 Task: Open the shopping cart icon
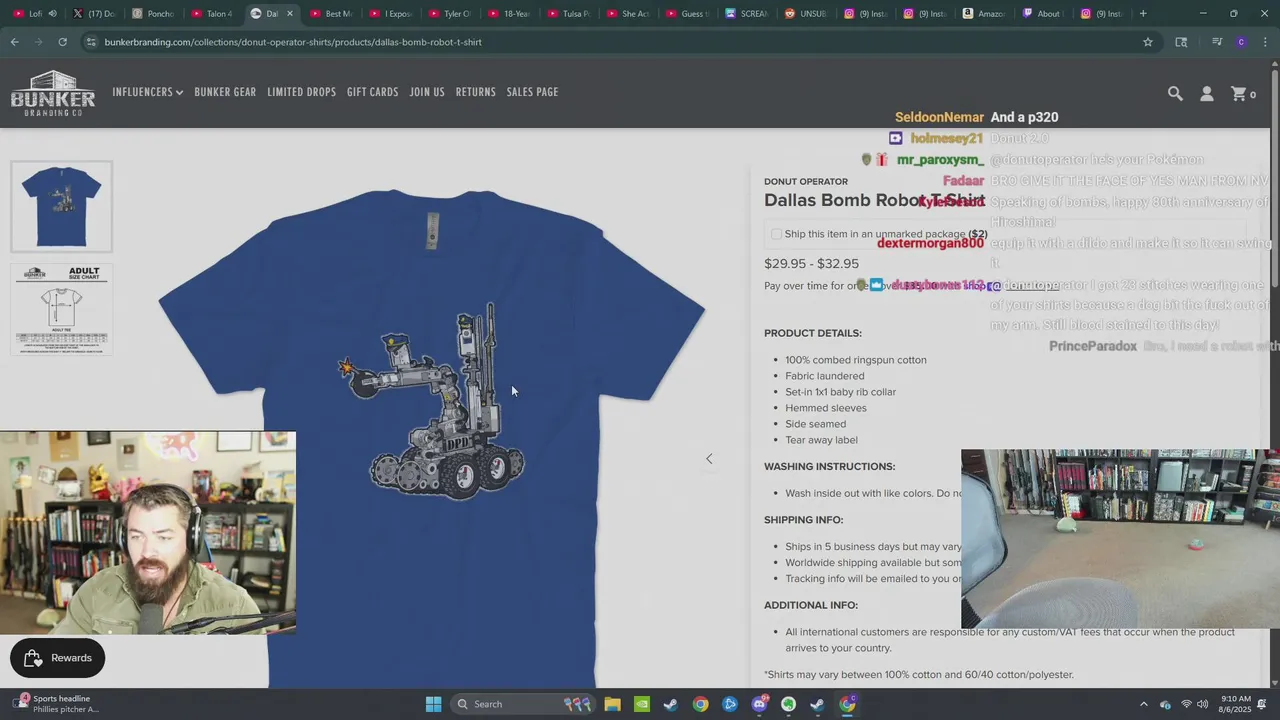tap(1240, 93)
